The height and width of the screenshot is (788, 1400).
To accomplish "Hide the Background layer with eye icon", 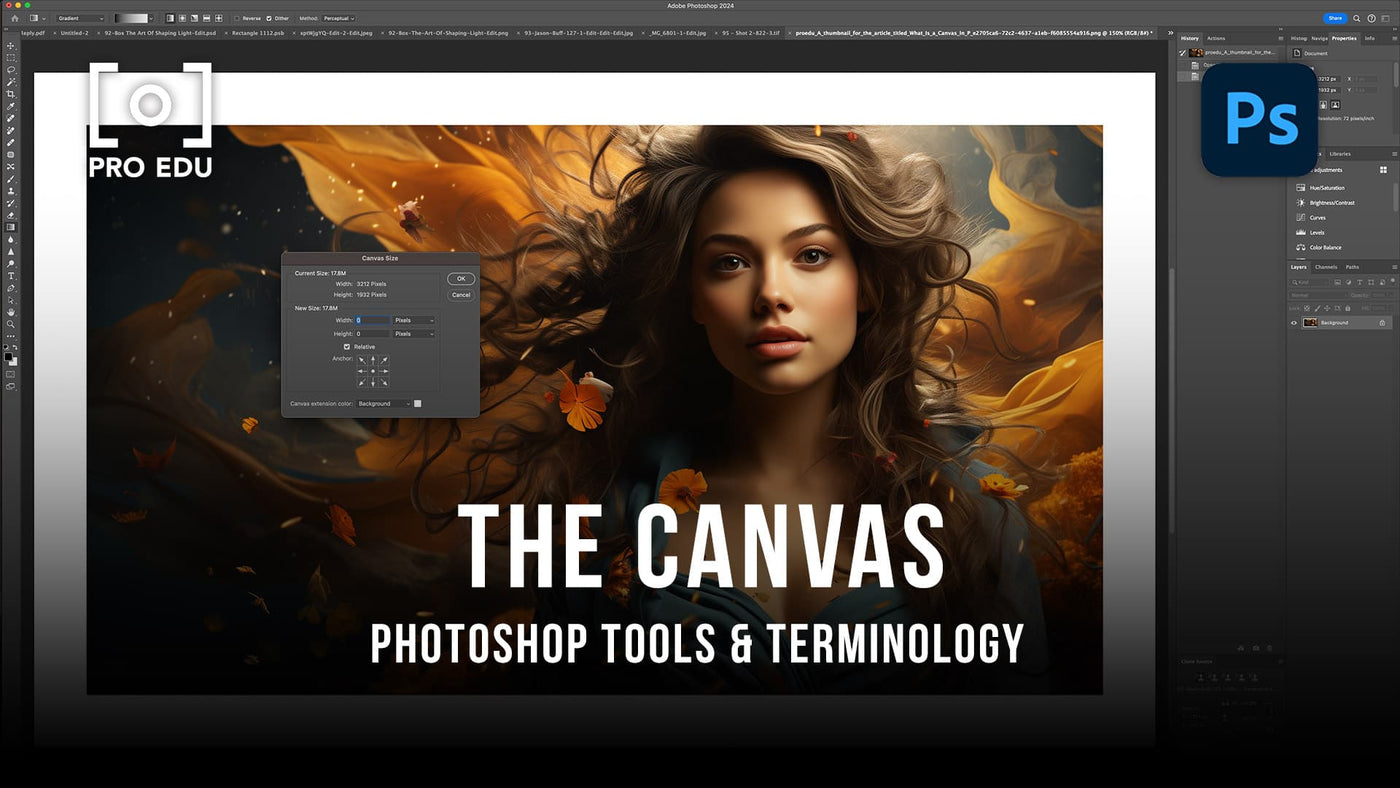I will pyautogui.click(x=1294, y=323).
